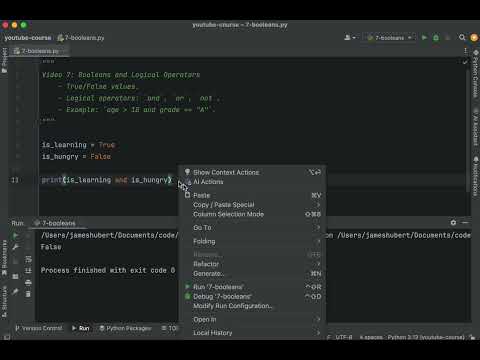
Task: Click the orange IDE updates avatar icon
Action: (x=474, y=38)
